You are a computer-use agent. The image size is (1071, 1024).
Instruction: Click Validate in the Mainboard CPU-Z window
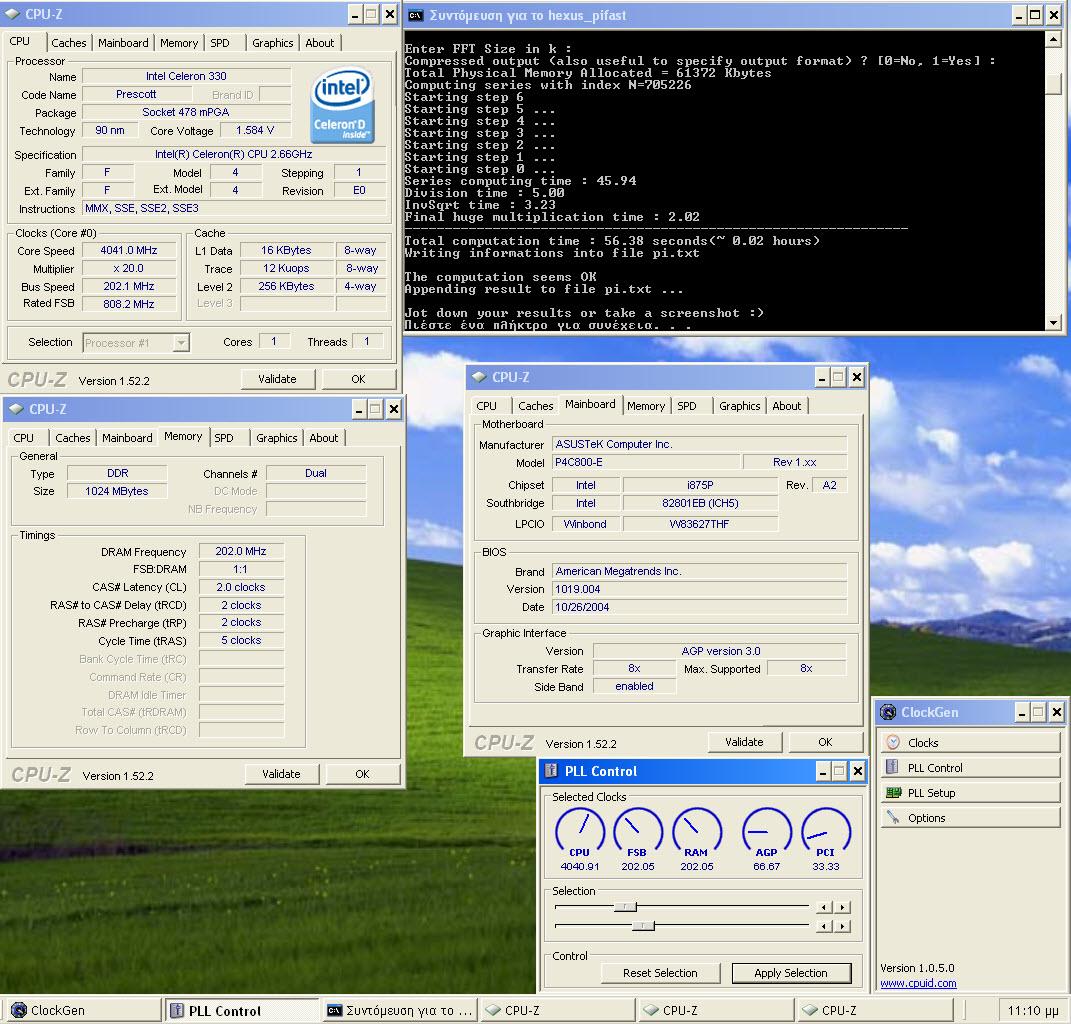click(745, 742)
